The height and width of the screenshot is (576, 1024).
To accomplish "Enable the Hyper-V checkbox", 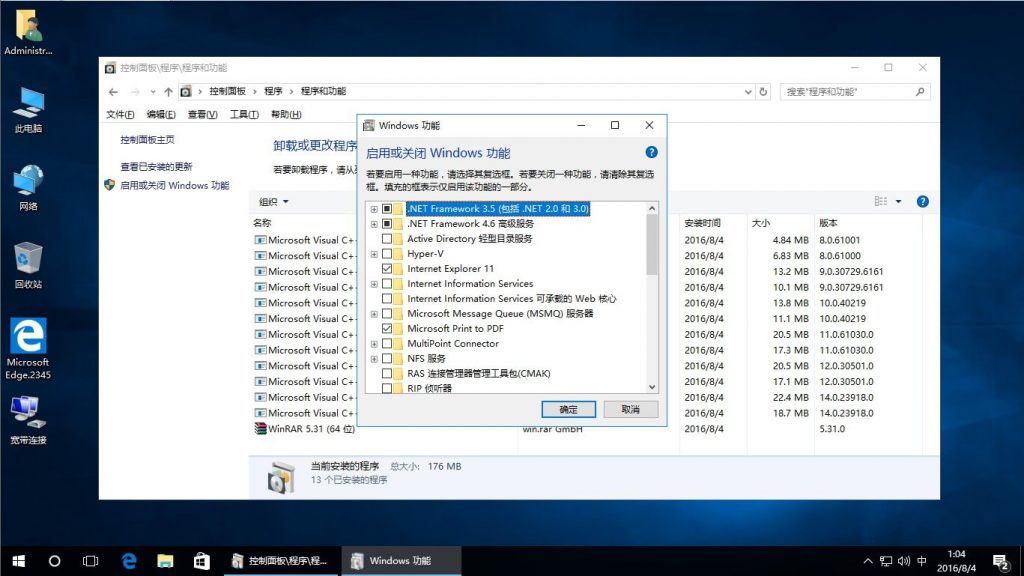I will point(387,254).
